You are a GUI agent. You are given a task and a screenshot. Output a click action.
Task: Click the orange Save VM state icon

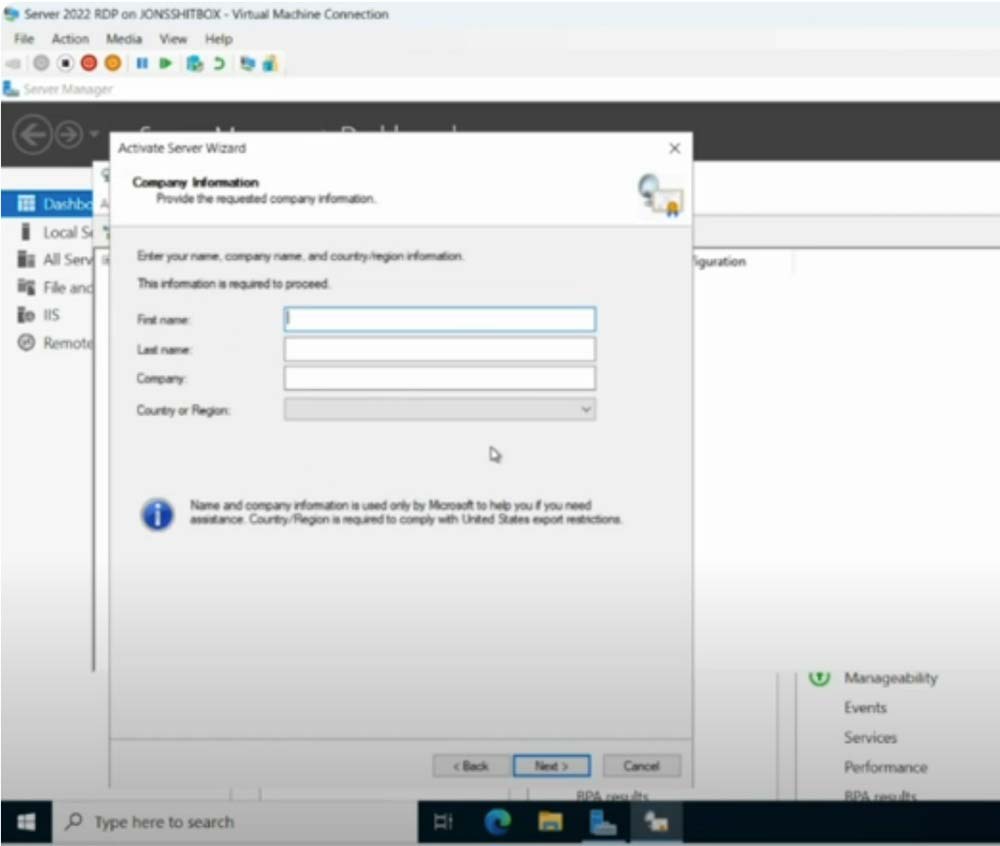pyautogui.click(x=112, y=63)
